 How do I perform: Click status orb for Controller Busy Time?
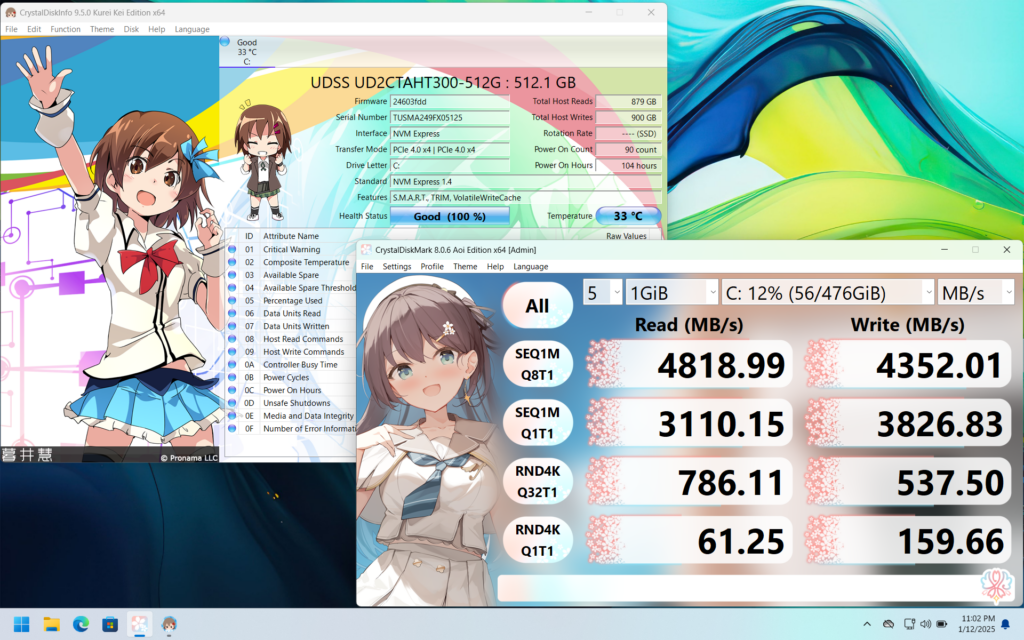[232, 364]
